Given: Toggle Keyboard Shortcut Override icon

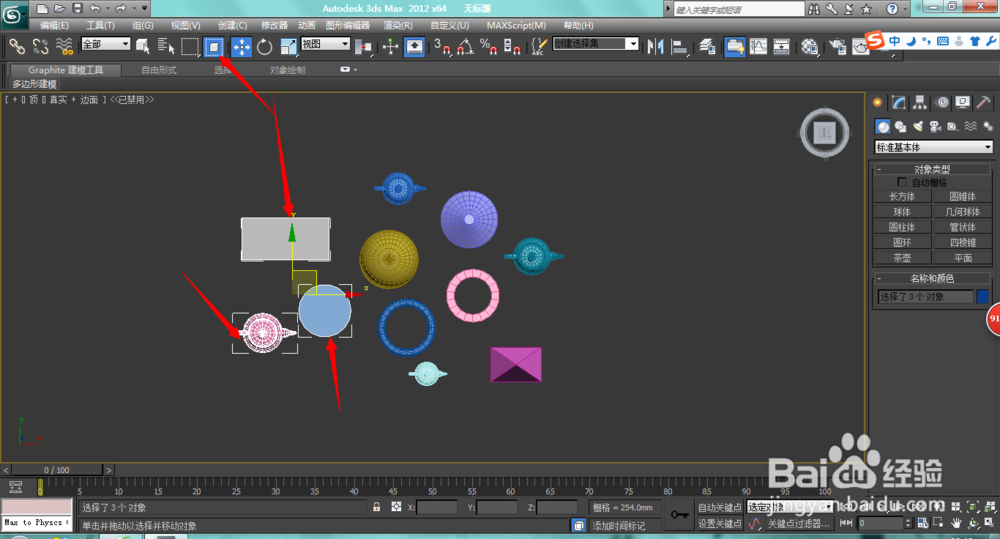Looking at the screenshot, I should click(415, 47).
